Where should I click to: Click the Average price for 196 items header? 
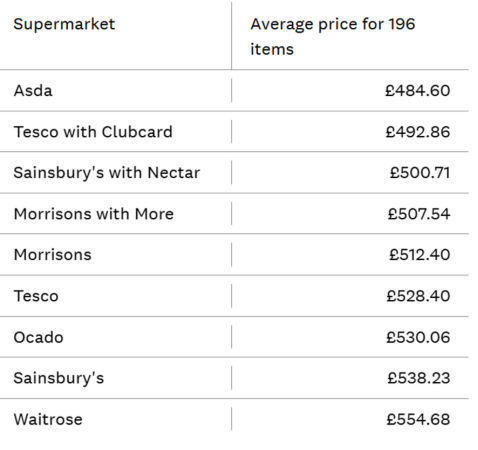333,37
